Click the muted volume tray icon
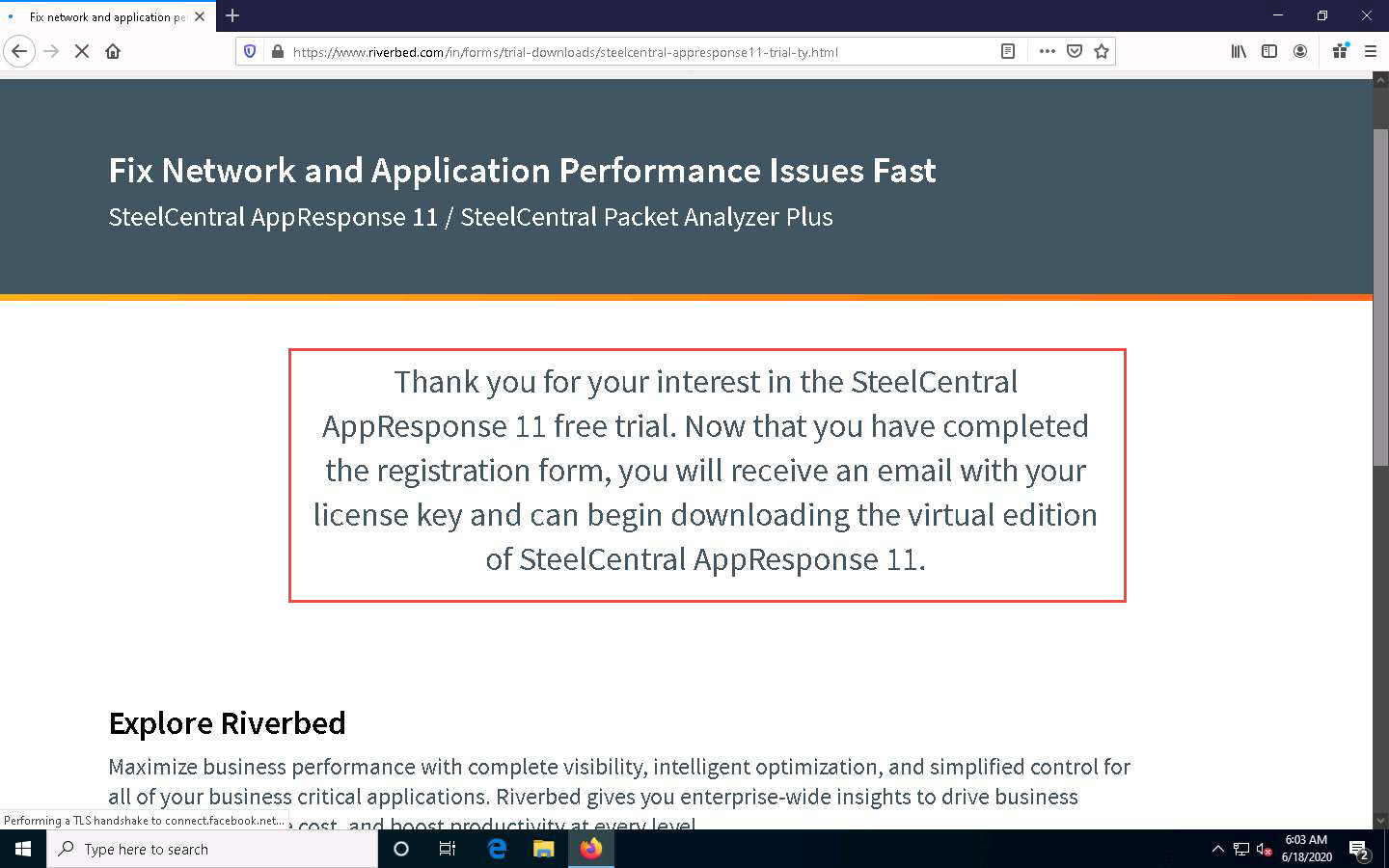The width and height of the screenshot is (1389, 868). pos(1265,850)
